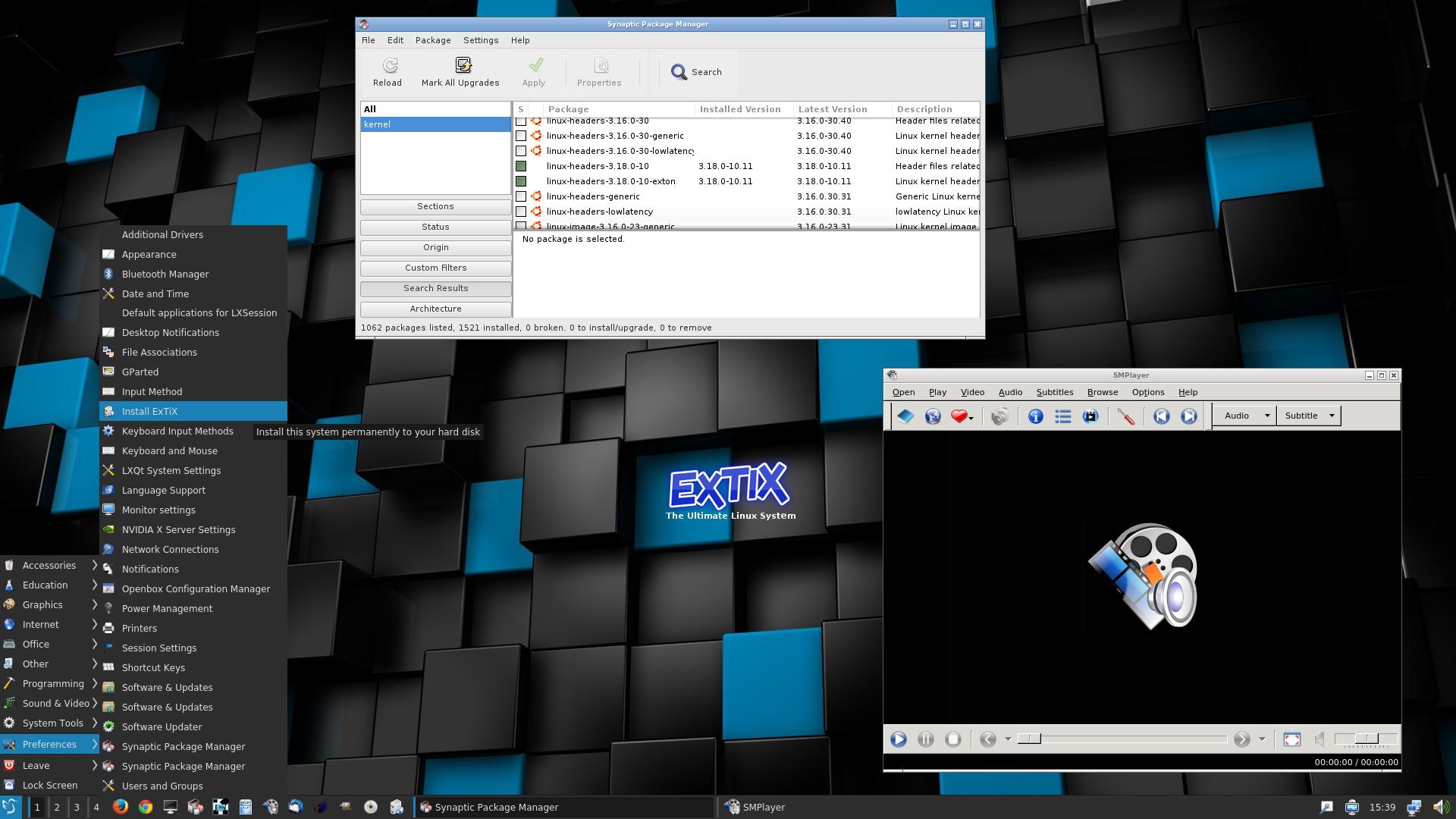
Task: Expand the Accessories submenu
Action: pyautogui.click(x=49, y=565)
